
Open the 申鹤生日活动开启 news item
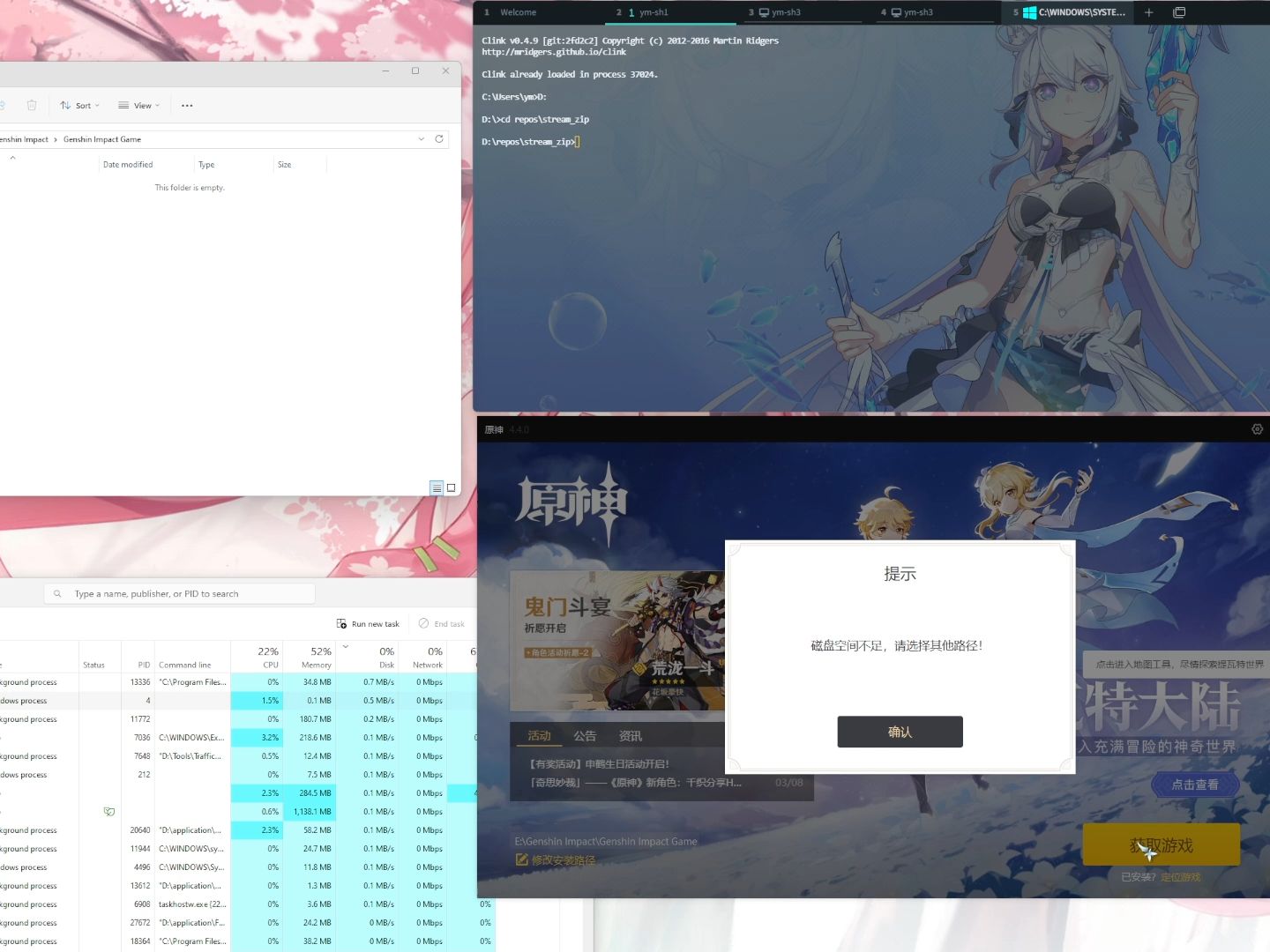(x=599, y=764)
